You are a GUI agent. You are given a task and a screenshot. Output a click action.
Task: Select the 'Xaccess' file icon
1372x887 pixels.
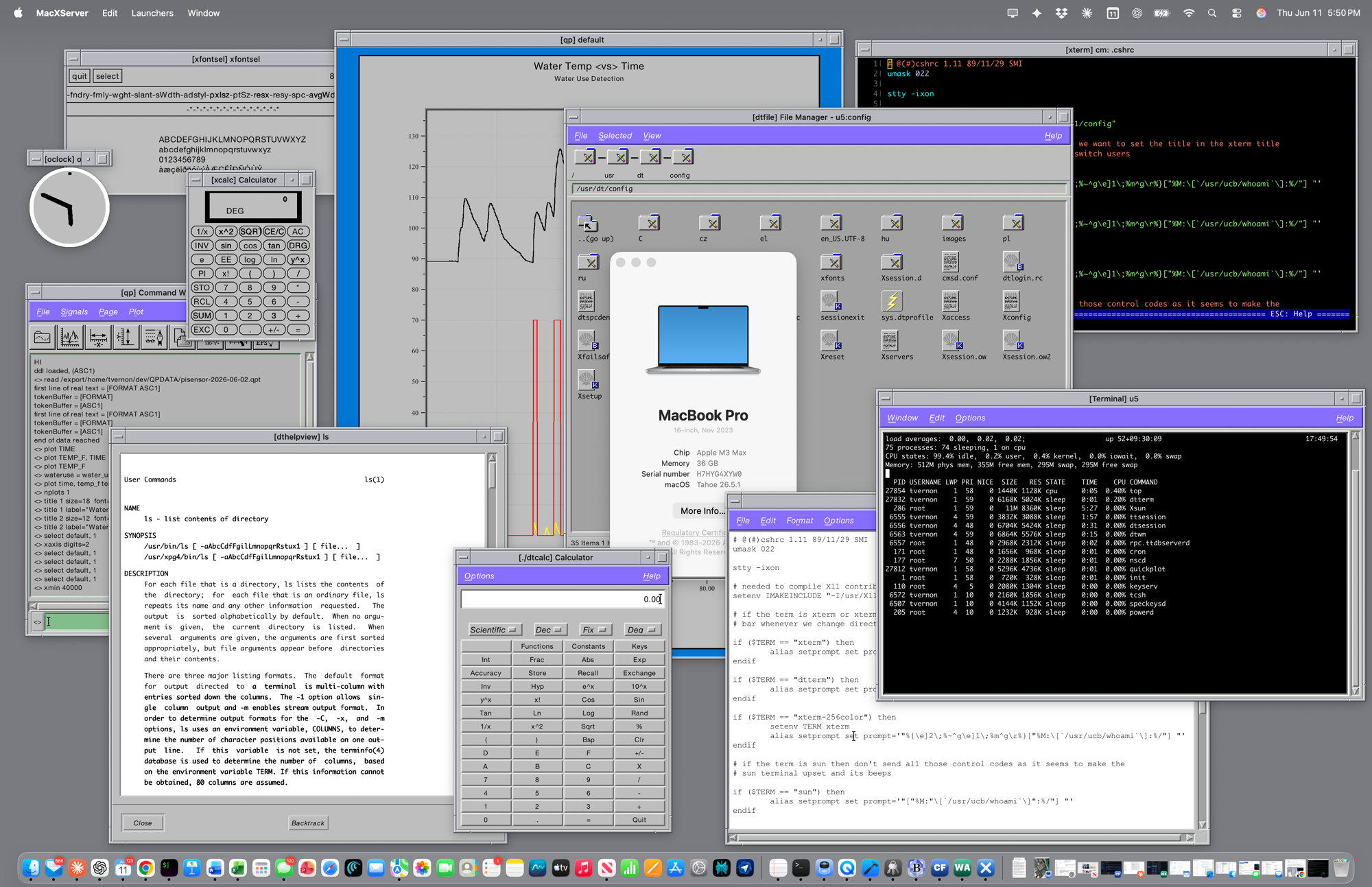(x=951, y=300)
